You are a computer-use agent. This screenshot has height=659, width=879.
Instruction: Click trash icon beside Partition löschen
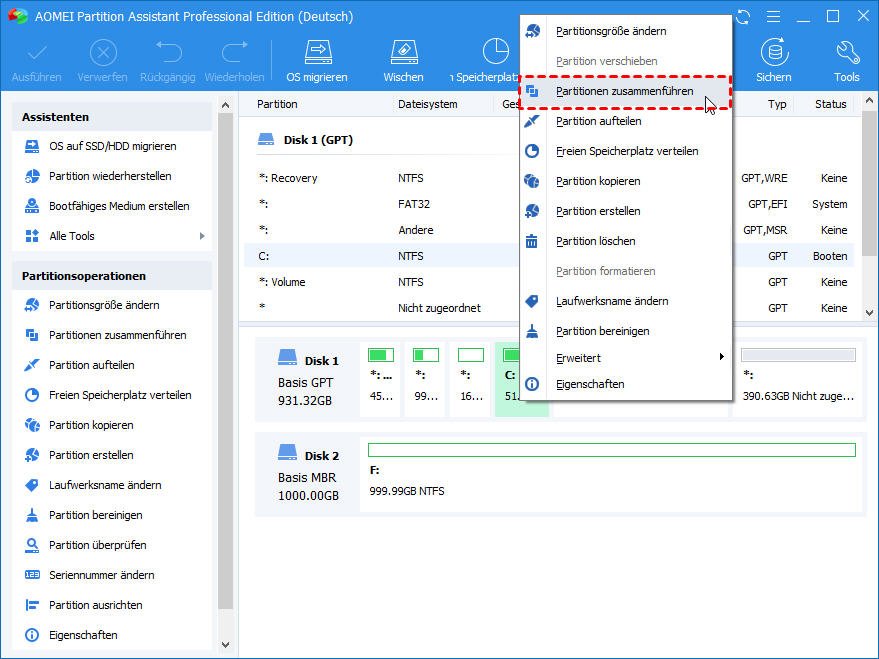(x=531, y=241)
